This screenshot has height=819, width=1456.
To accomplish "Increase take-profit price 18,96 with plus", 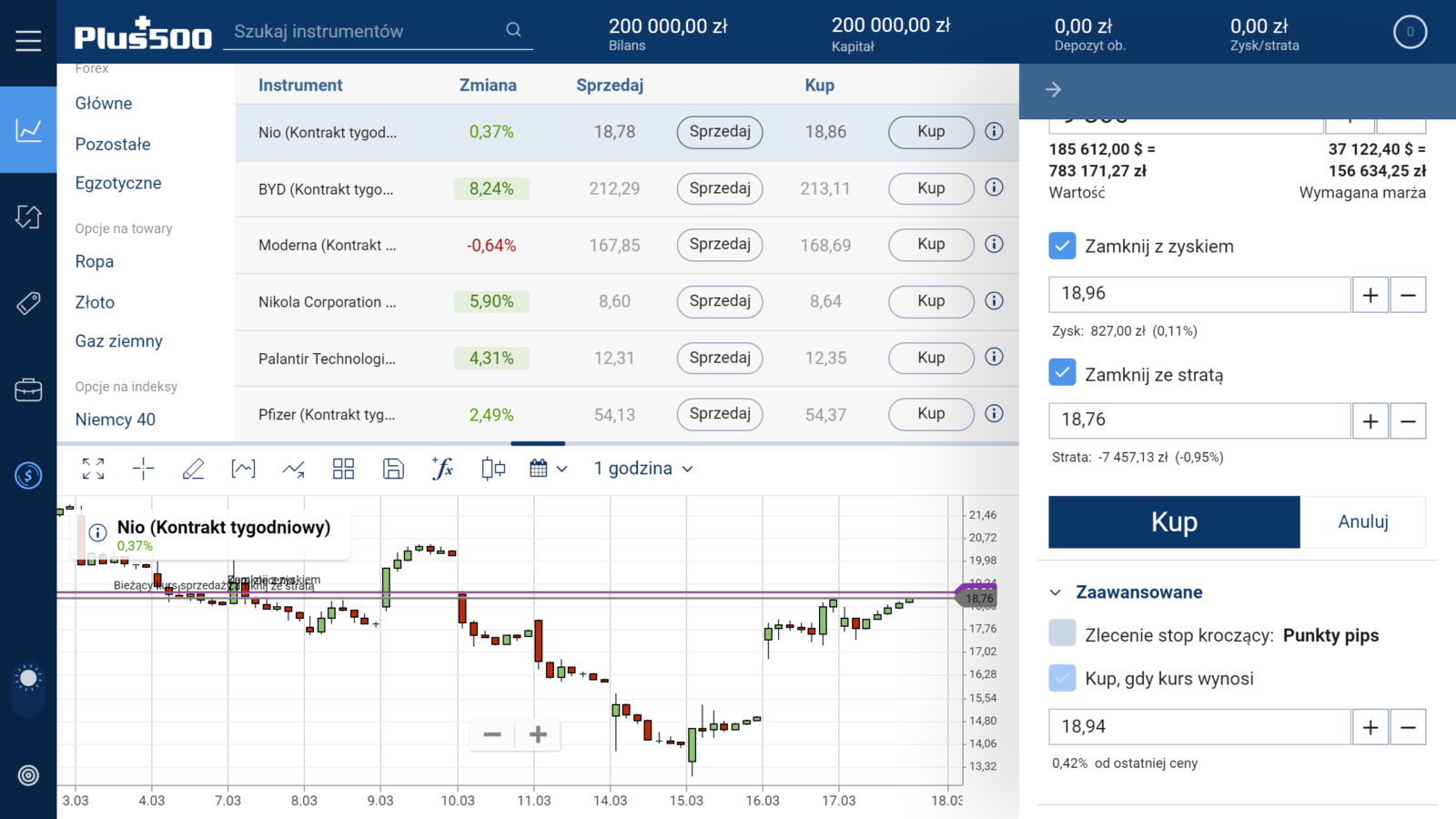I will [1370, 295].
